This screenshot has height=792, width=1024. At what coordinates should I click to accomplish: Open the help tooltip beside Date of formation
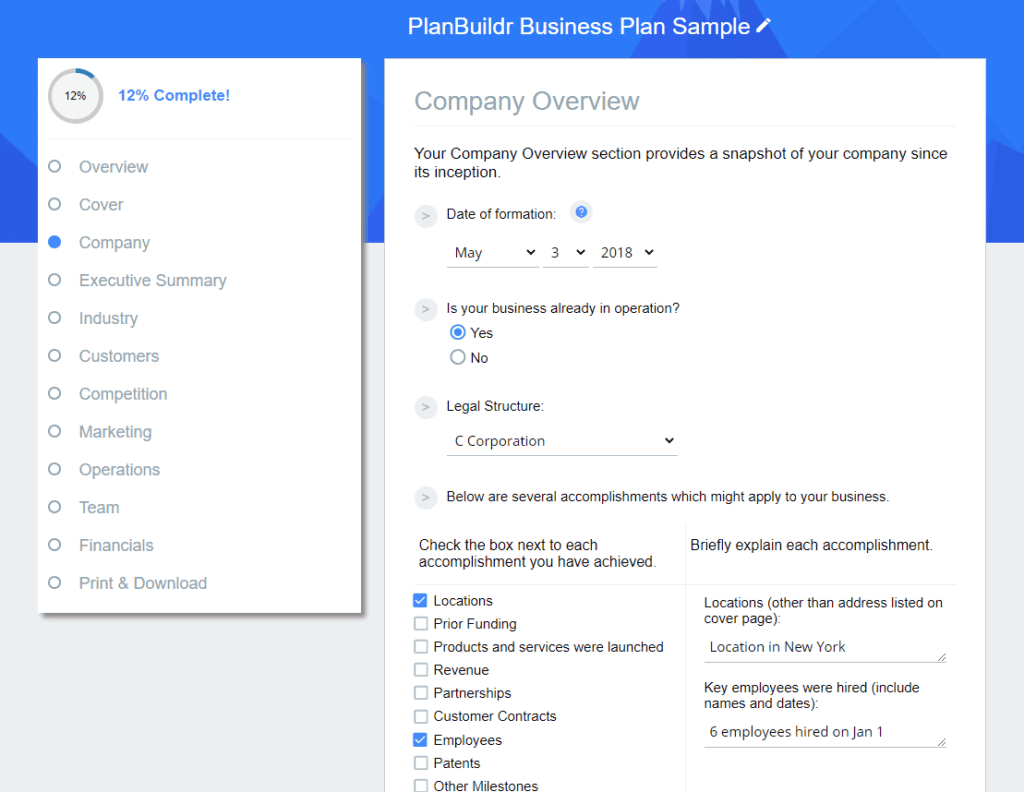(x=581, y=211)
